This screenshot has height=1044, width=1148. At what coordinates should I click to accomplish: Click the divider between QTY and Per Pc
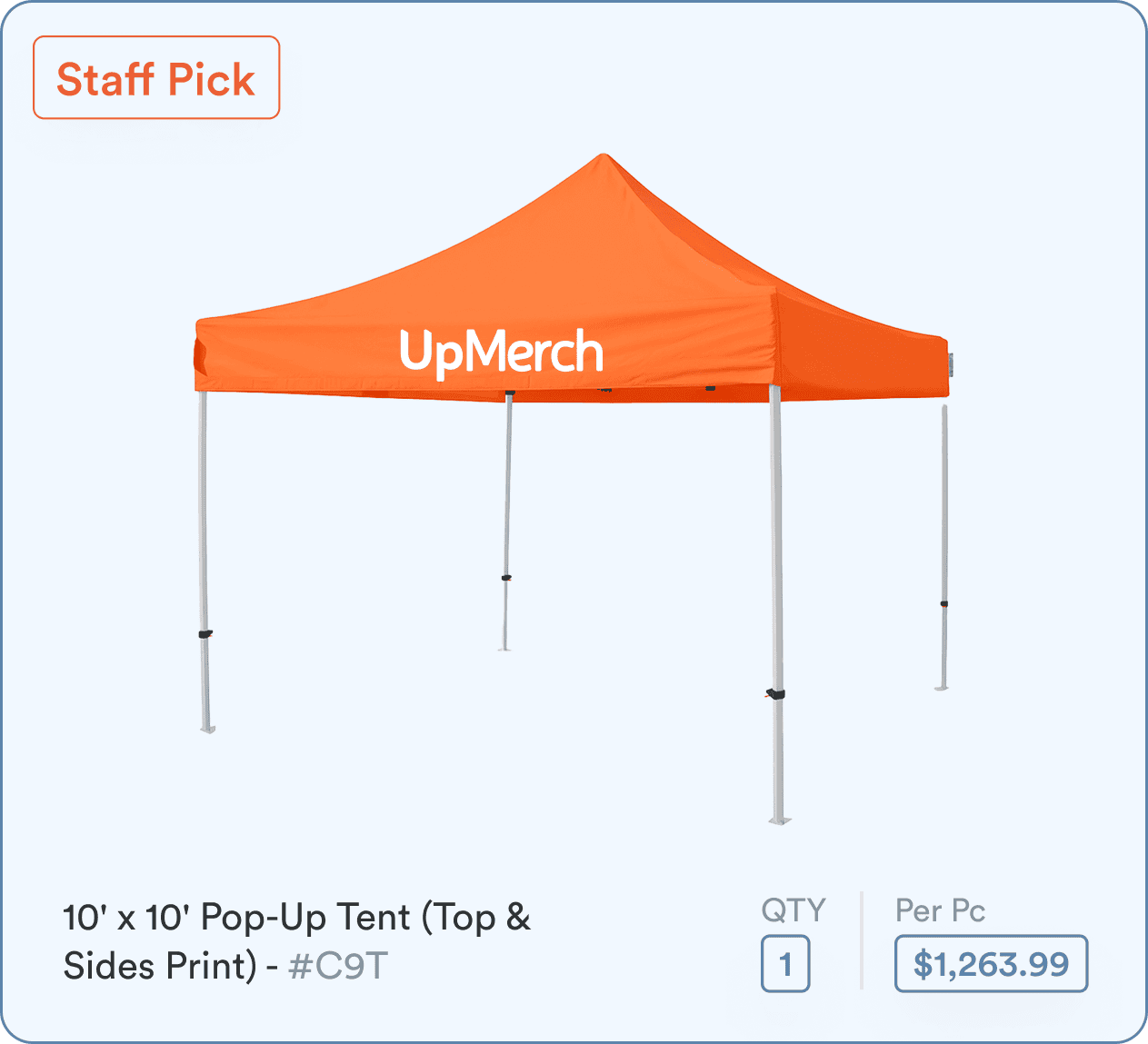pos(861,941)
